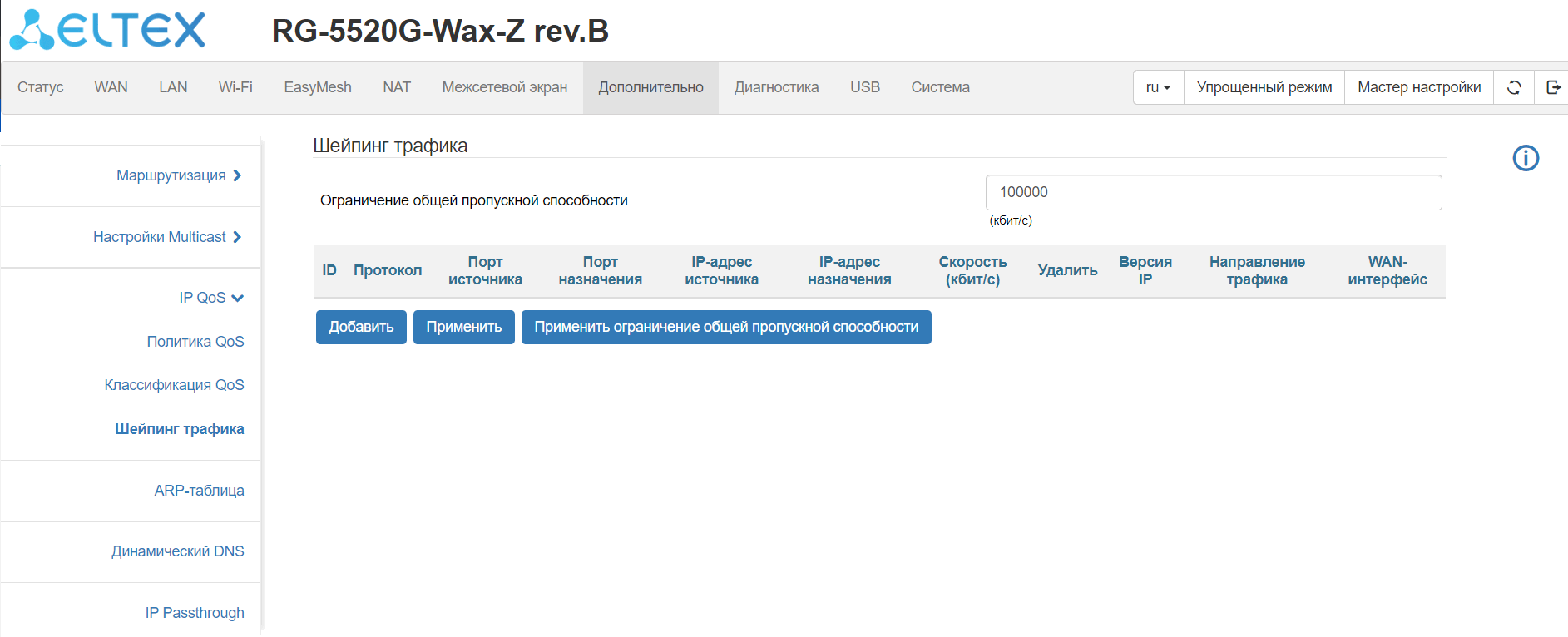Viewport: 1568px width, 637px height.
Task: Focus the bandwidth limit input field
Action: point(1213,192)
